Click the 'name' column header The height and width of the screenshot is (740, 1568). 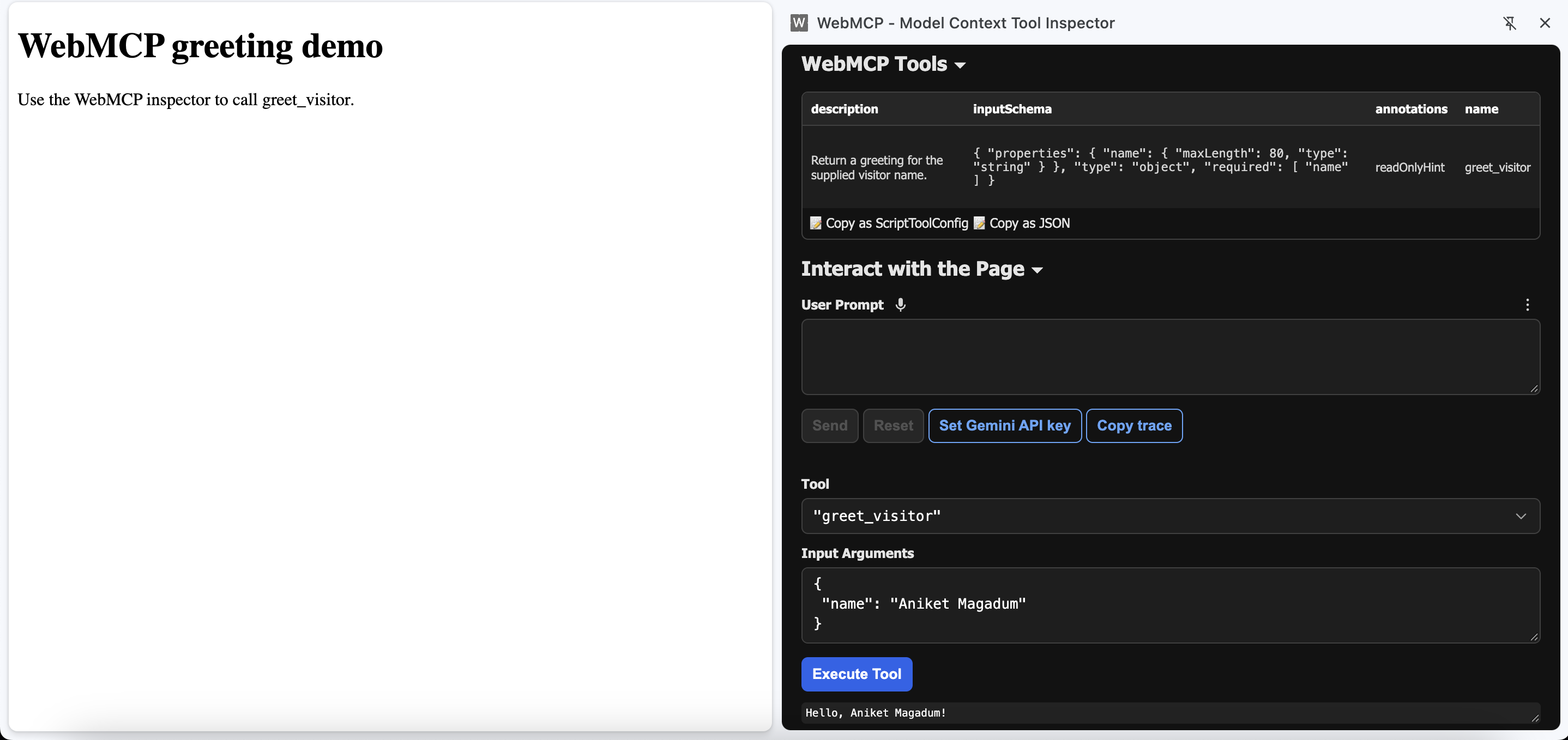pyautogui.click(x=1481, y=109)
